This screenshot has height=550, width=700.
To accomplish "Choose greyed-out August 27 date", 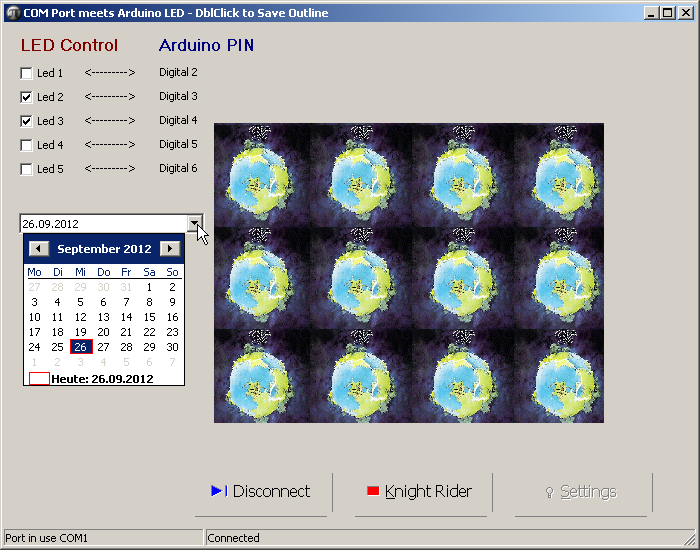I will click(x=34, y=287).
